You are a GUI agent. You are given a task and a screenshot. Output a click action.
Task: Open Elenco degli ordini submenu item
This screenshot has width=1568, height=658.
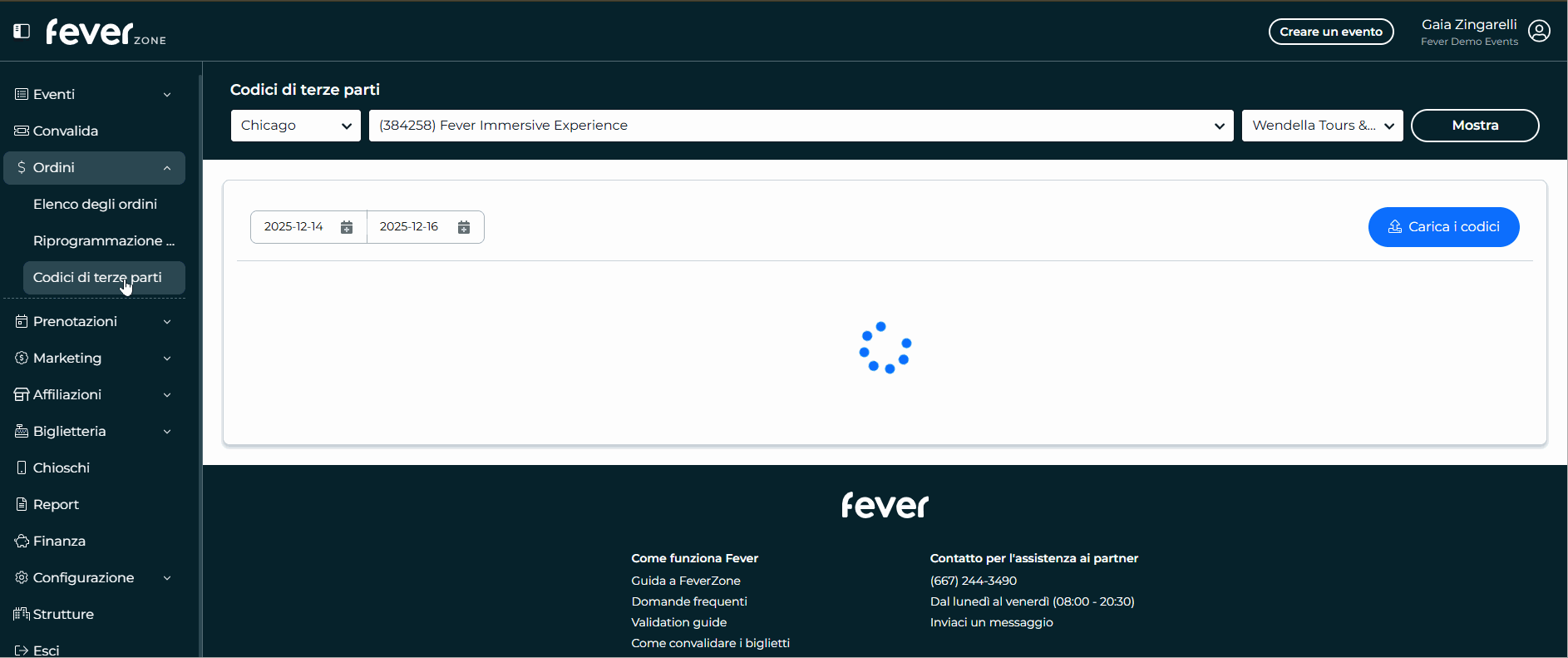pos(104,204)
